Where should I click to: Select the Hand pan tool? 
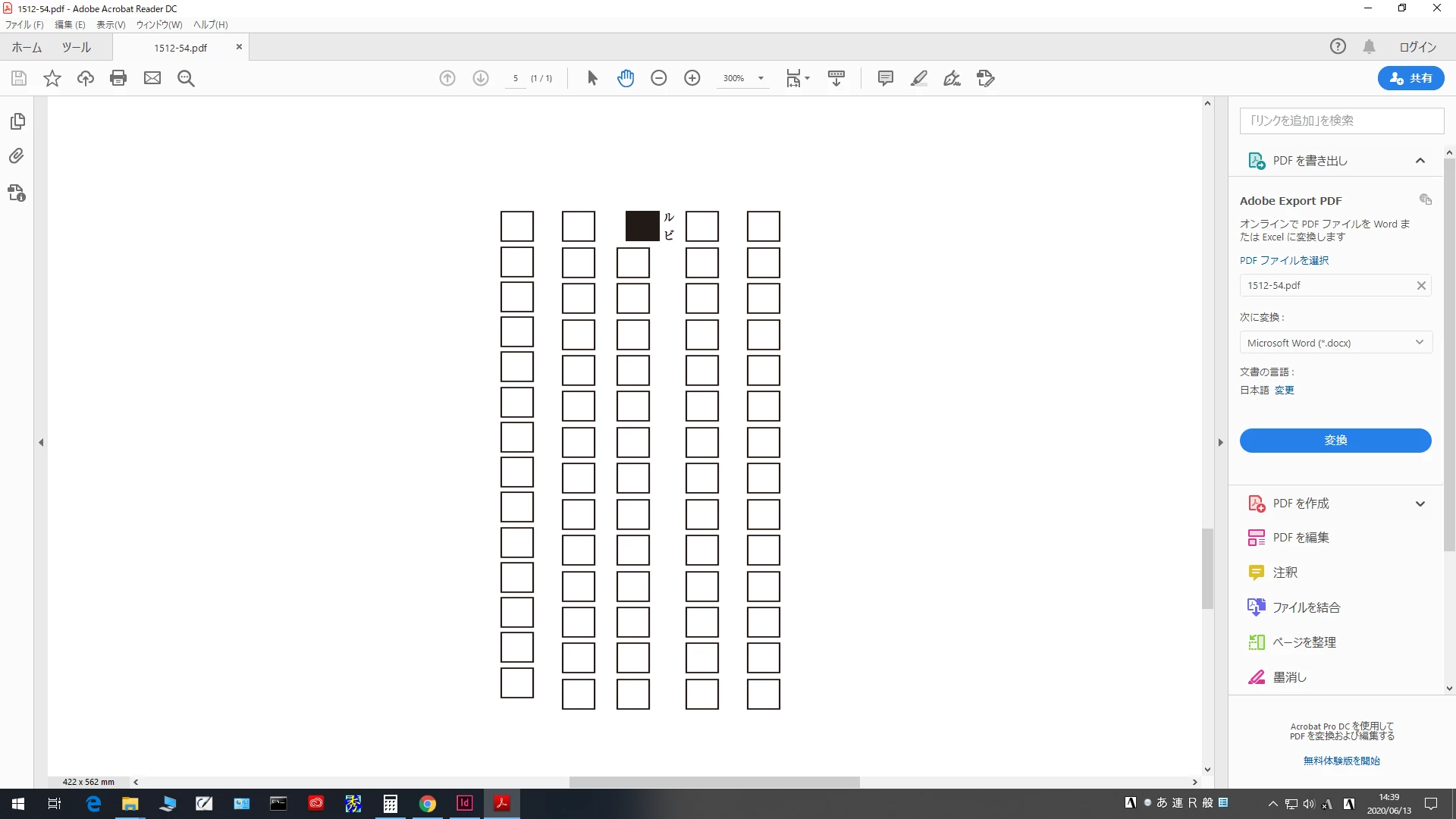pos(625,78)
